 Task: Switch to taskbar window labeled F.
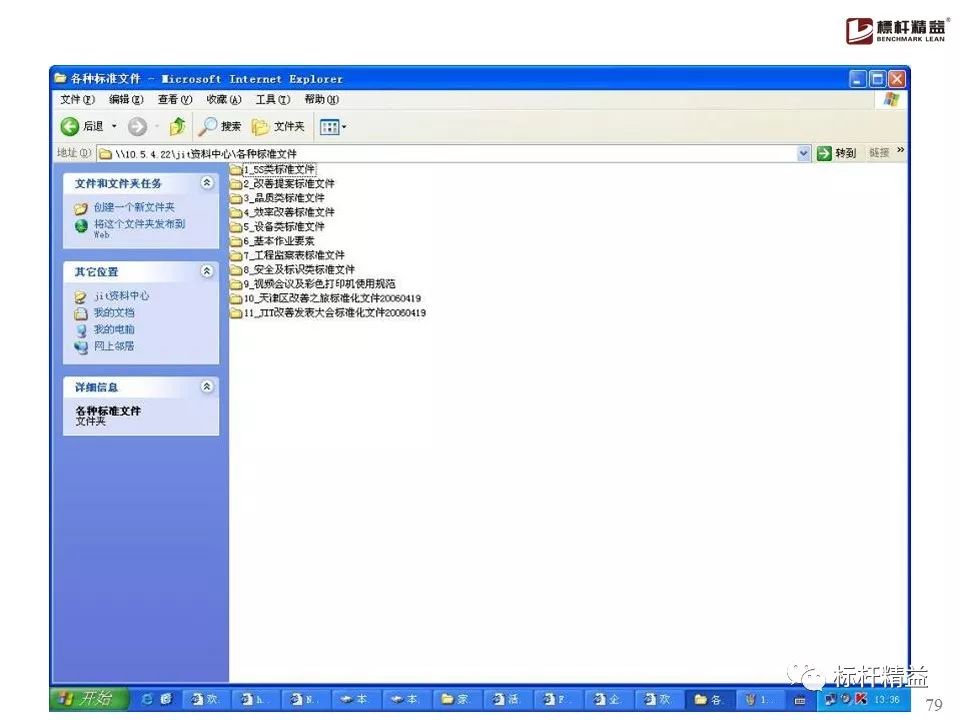(x=558, y=699)
